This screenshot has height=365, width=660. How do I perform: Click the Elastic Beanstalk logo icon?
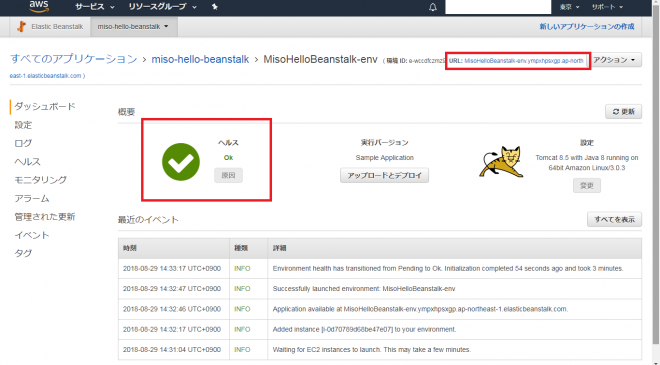(21, 27)
